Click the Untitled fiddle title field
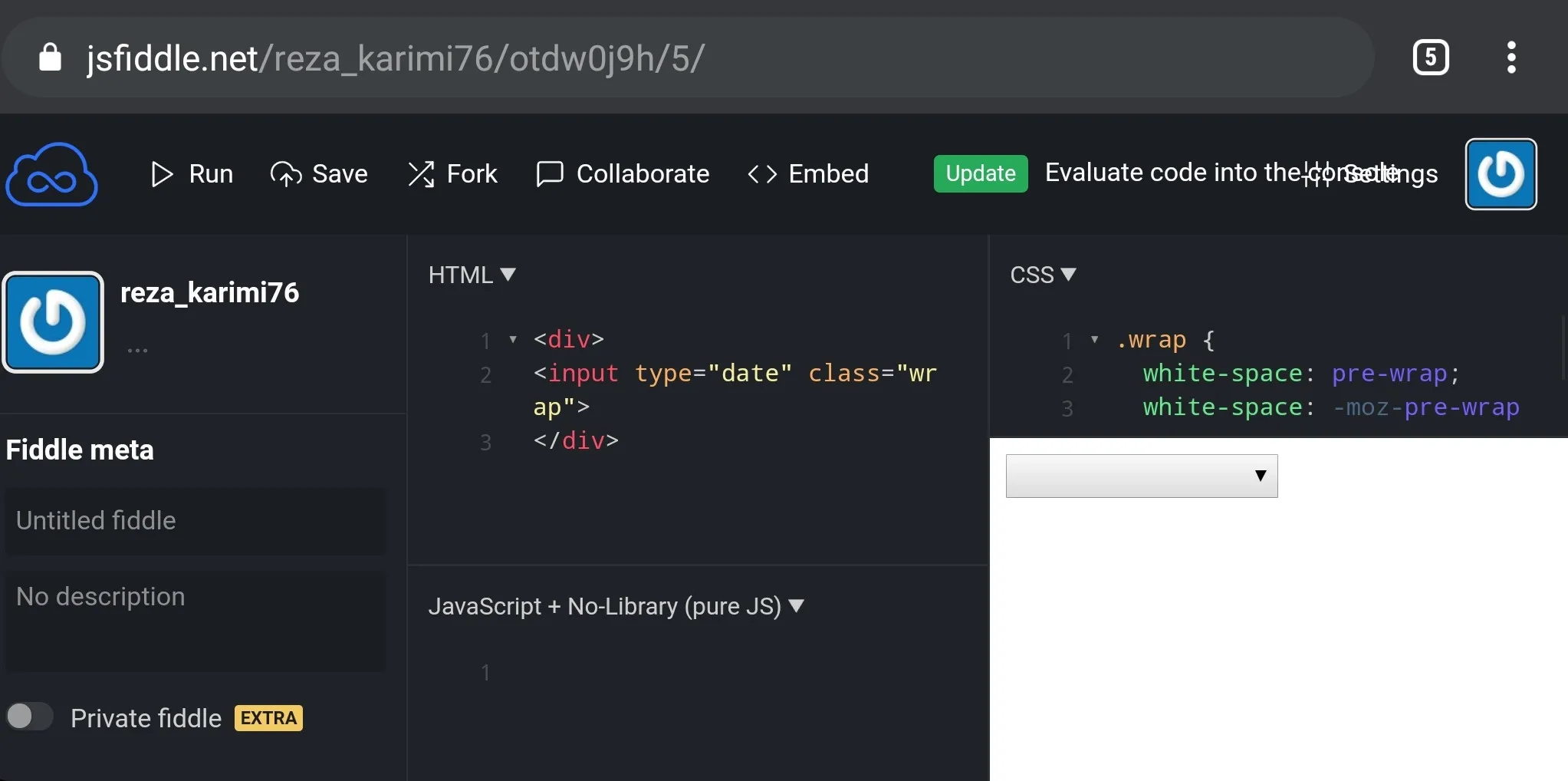This screenshot has width=1568, height=781. [x=196, y=521]
